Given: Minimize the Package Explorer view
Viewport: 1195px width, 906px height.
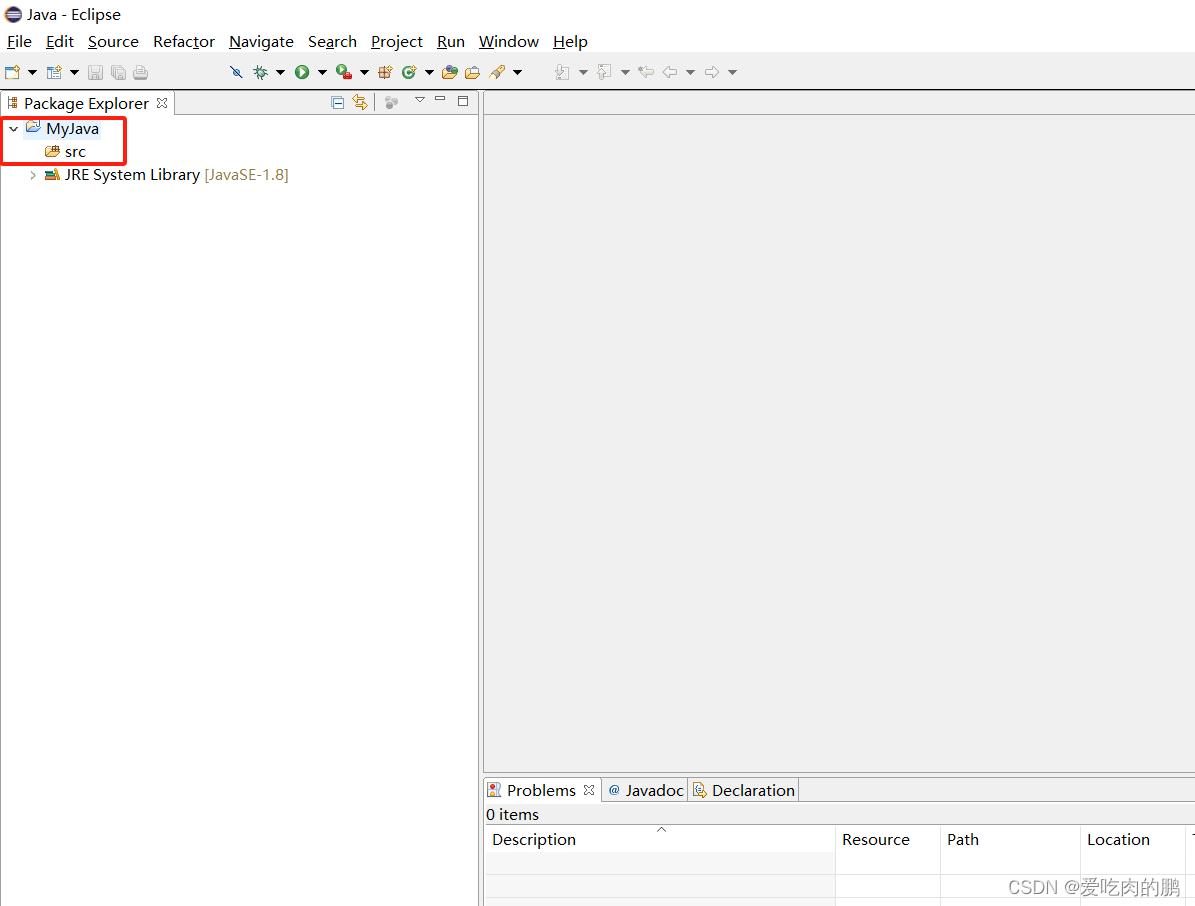Looking at the screenshot, I should click(440, 99).
